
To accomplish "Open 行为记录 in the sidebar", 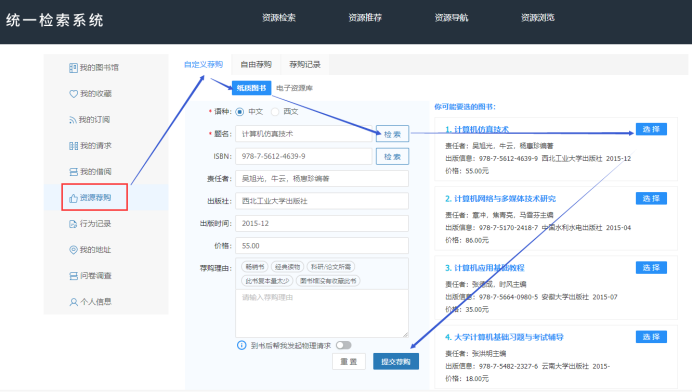I will click(91, 224).
